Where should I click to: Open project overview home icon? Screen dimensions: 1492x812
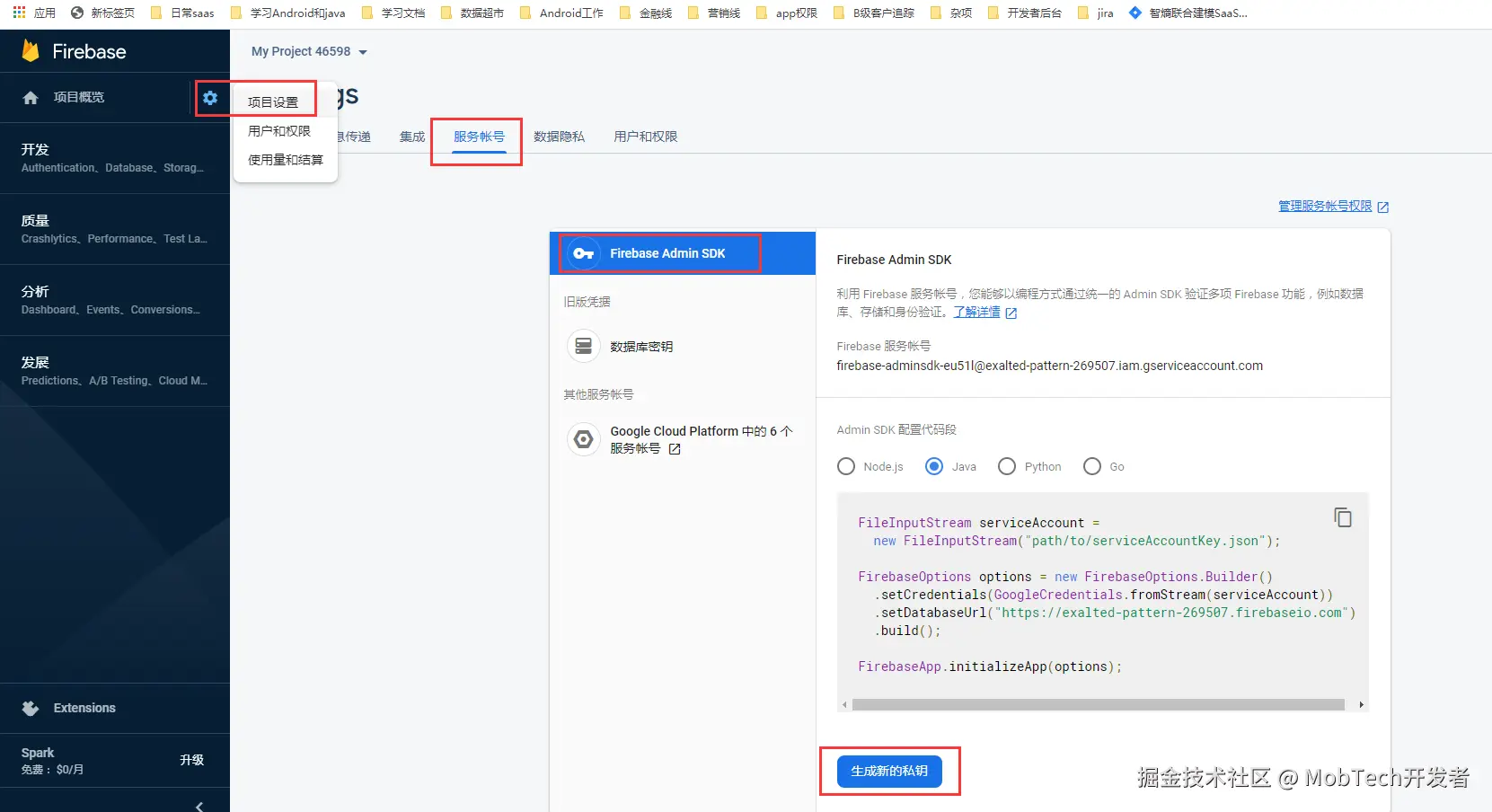pyautogui.click(x=31, y=98)
